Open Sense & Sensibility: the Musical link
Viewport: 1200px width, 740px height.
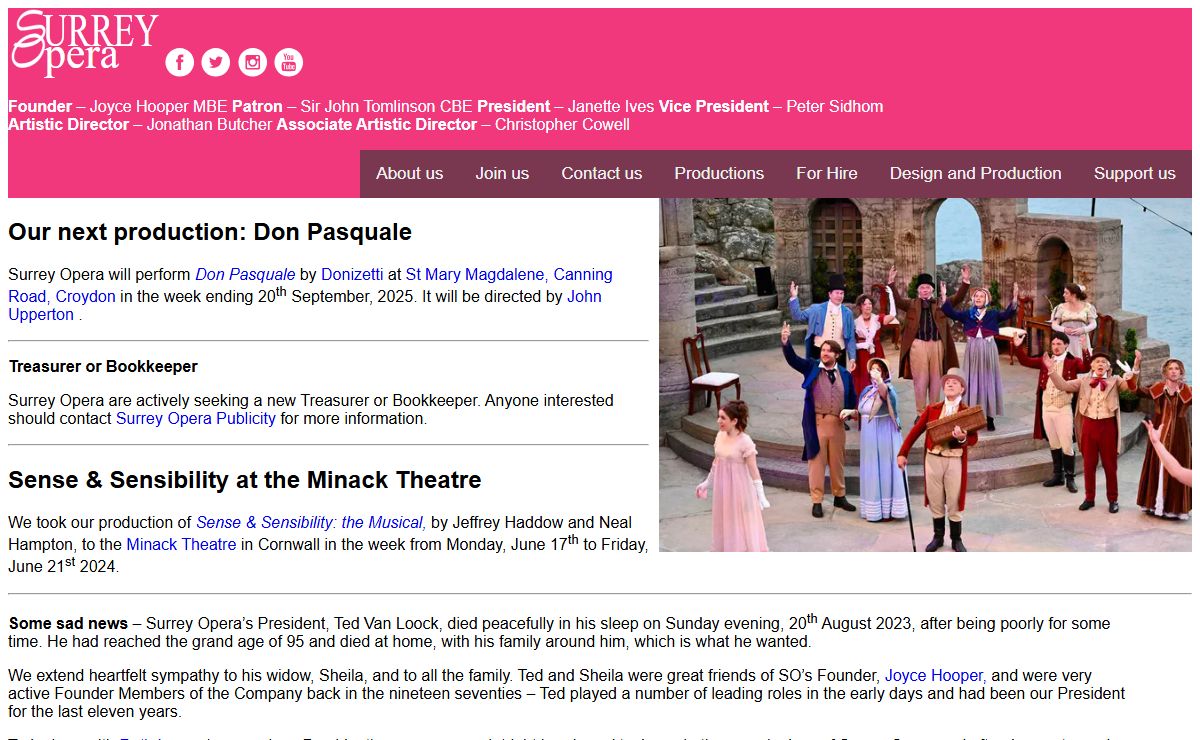pos(310,522)
